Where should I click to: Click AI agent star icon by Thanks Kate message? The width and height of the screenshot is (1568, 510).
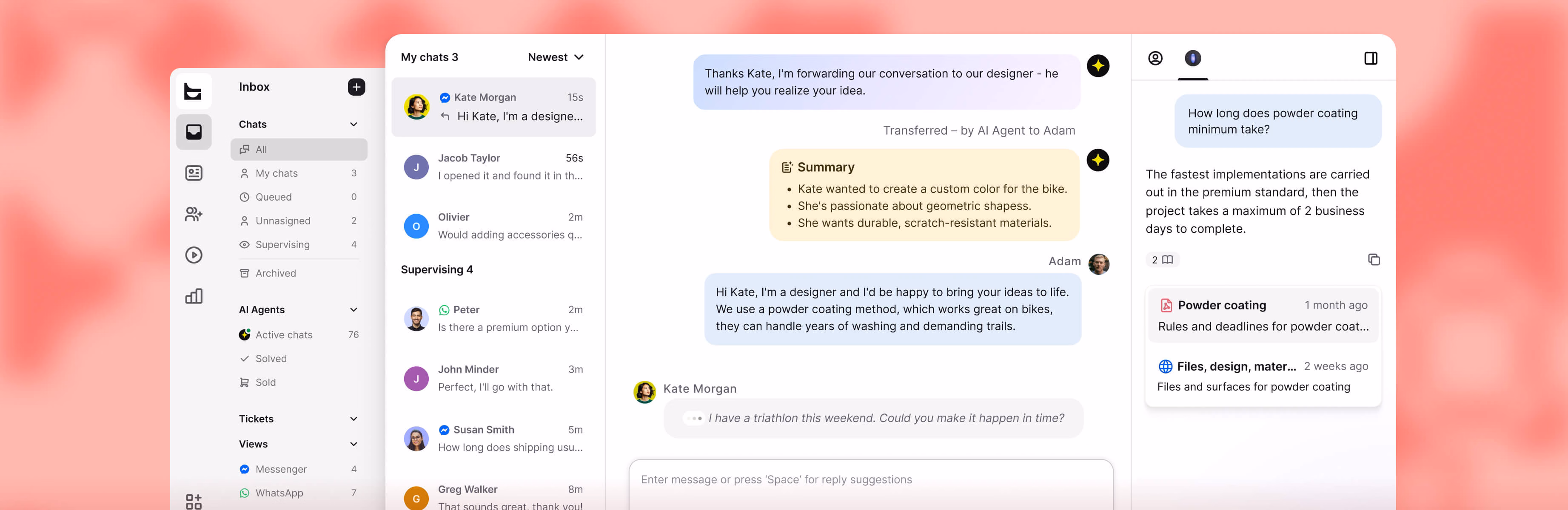(1098, 65)
